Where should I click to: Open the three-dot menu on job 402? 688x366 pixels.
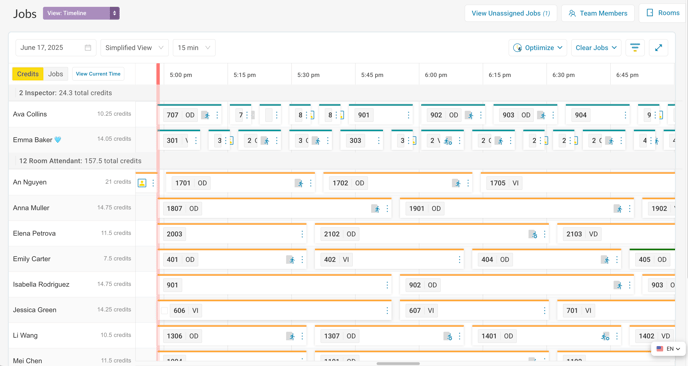(x=459, y=259)
